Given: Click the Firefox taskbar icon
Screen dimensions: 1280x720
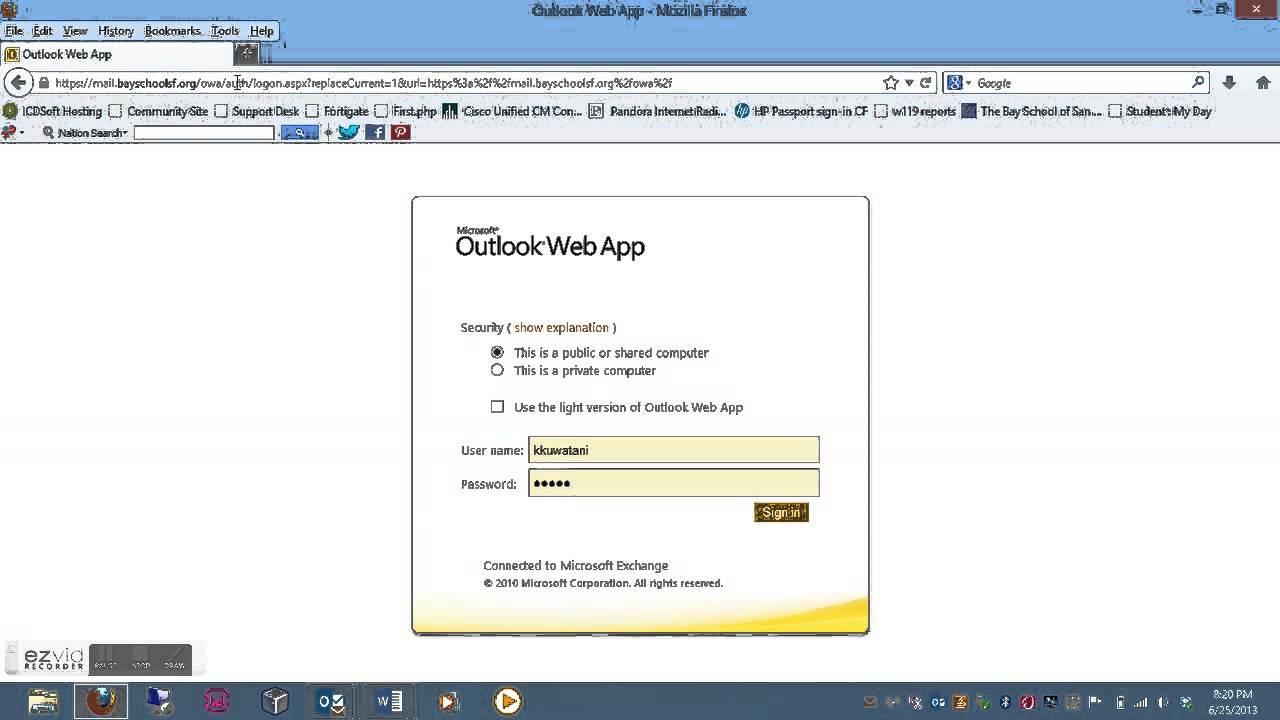Looking at the screenshot, I should (x=101, y=701).
